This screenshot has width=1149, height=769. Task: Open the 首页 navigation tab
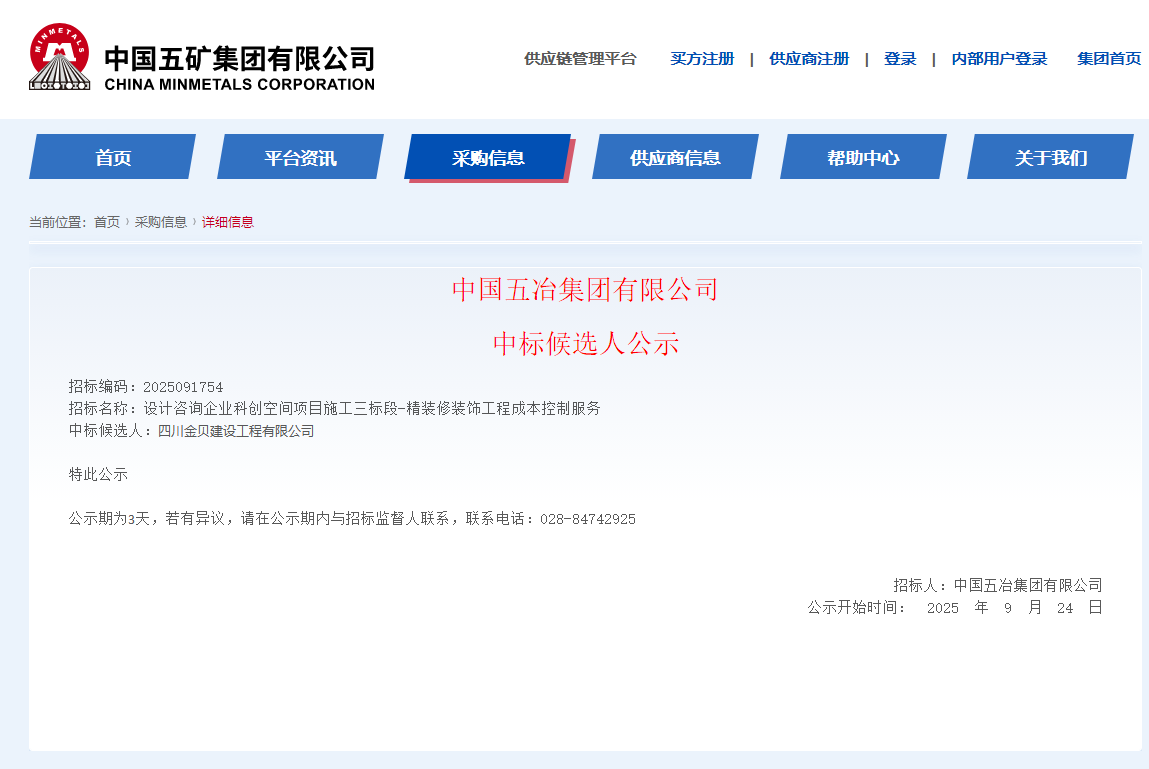(x=113, y=157)
